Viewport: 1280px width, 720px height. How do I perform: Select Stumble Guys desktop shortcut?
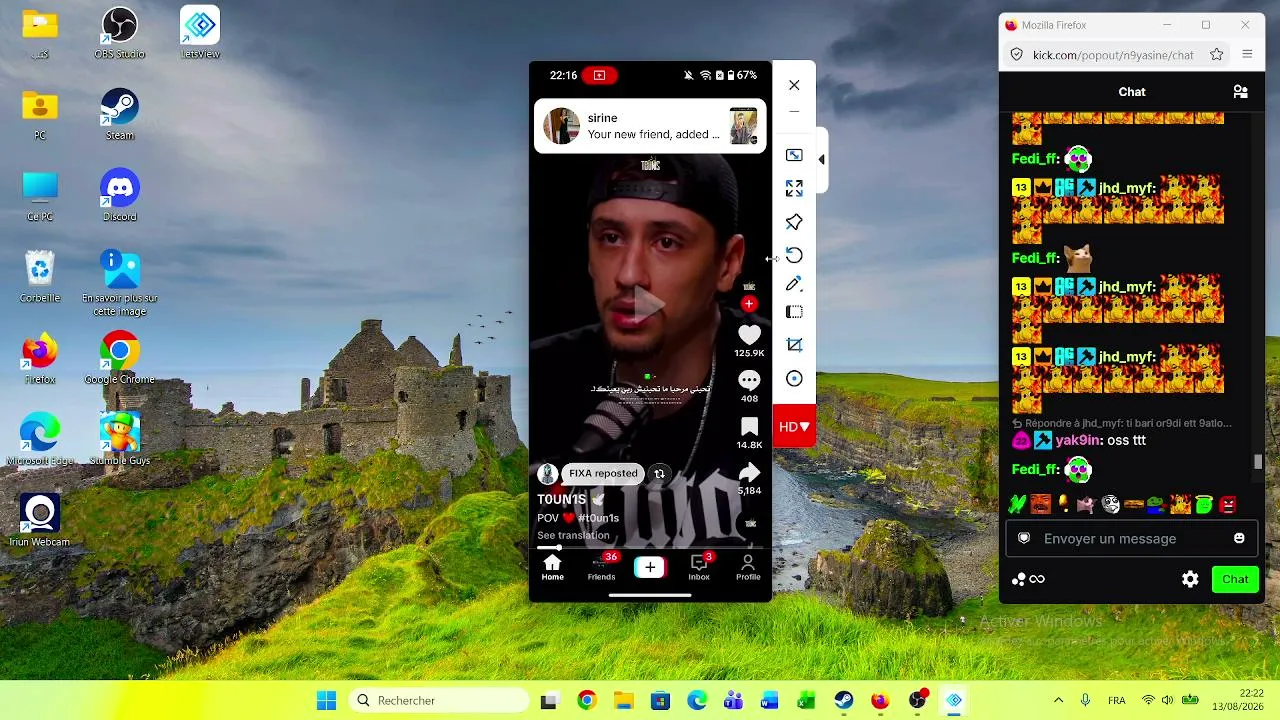pos(120,439)
